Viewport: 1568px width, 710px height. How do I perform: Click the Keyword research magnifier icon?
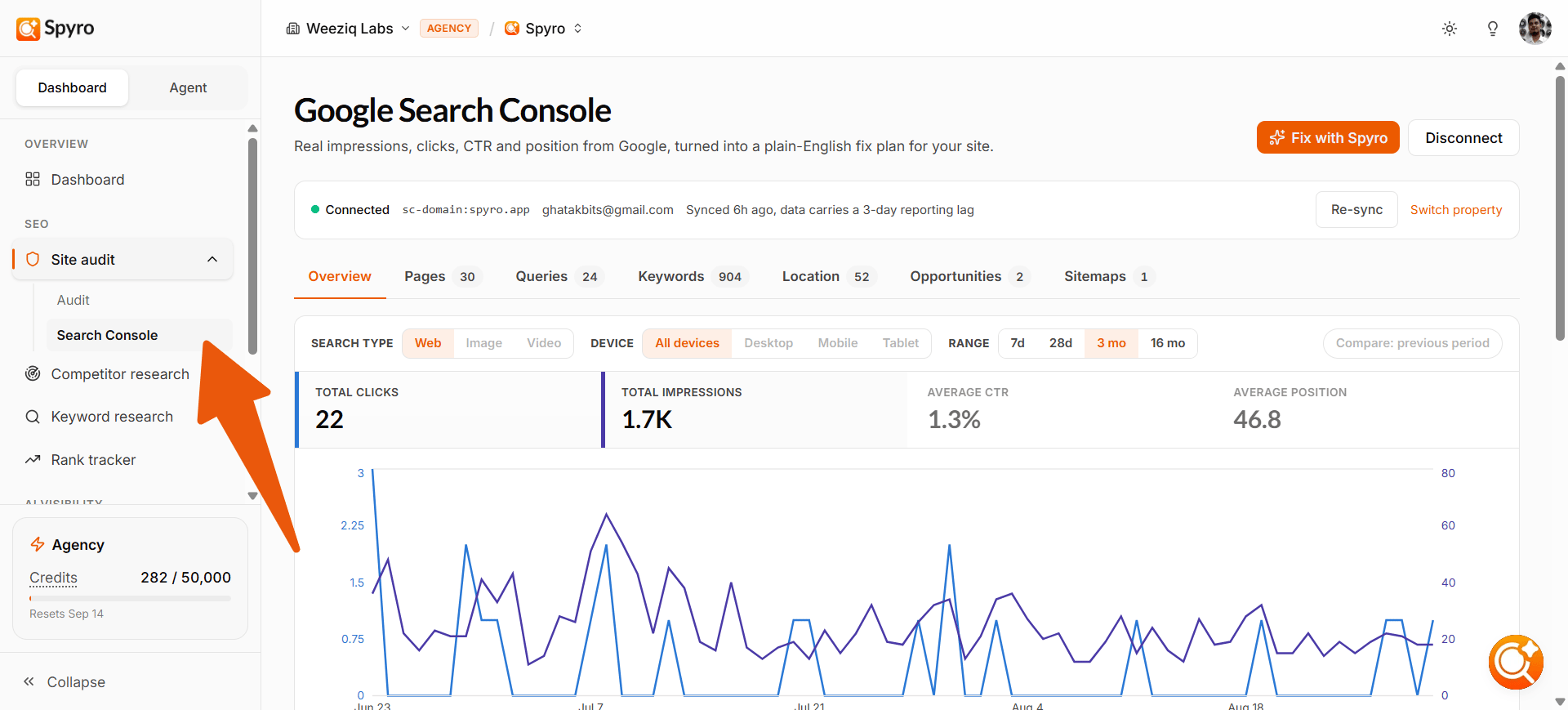(x=33, y=417)
